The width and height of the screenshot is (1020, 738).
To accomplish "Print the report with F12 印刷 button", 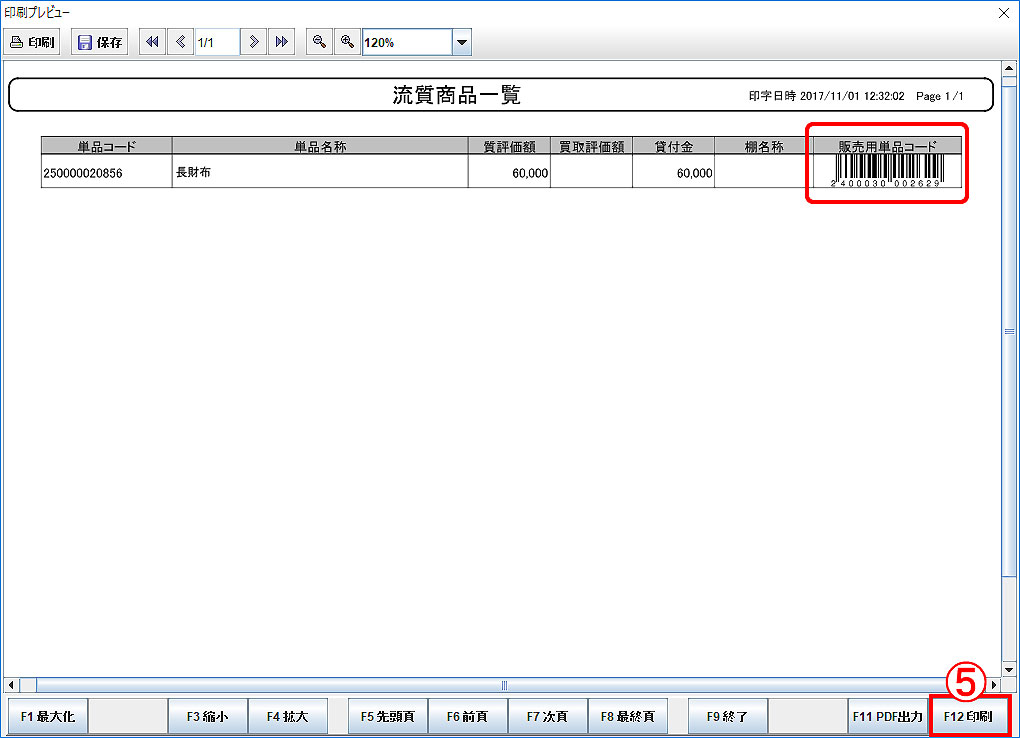I will coord(968,717).
